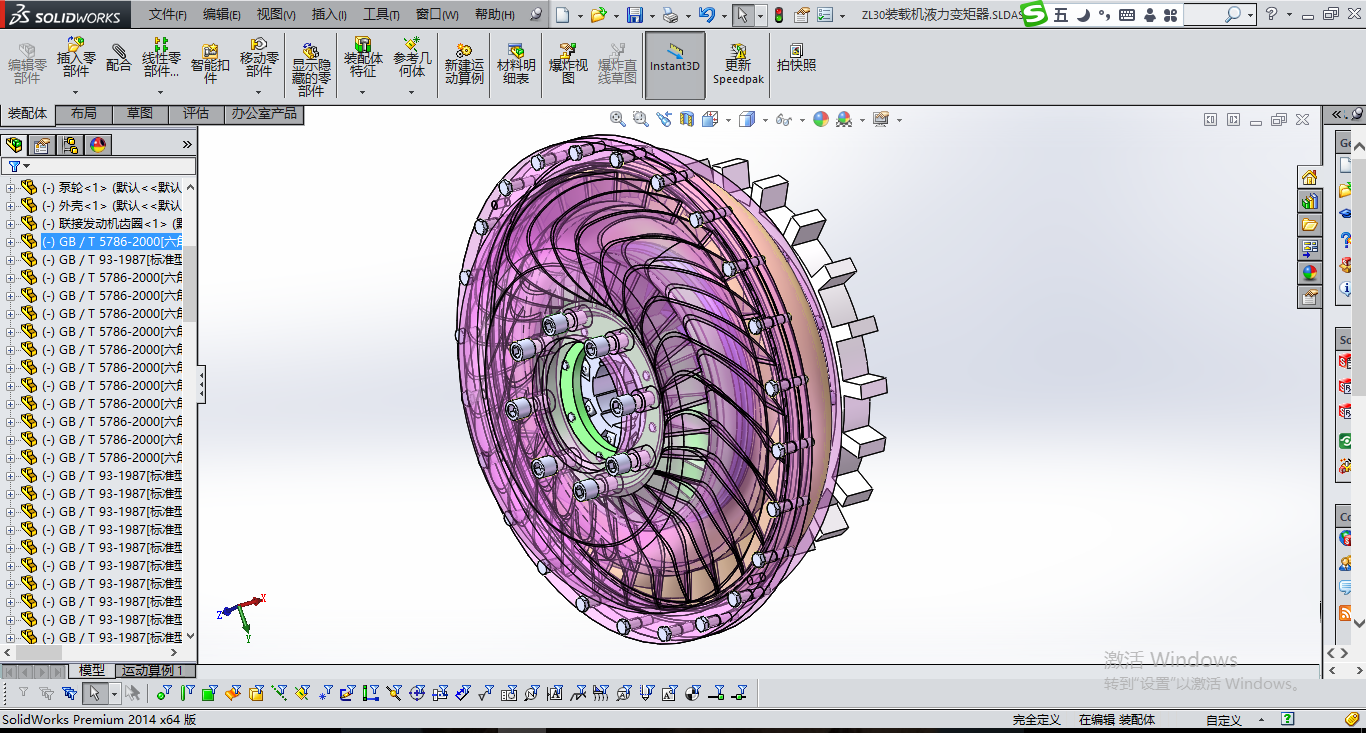Open the 智能扣件 smart fasteners tool
1366x733 pixels.
pyautogui.click(x=211, y=63)
